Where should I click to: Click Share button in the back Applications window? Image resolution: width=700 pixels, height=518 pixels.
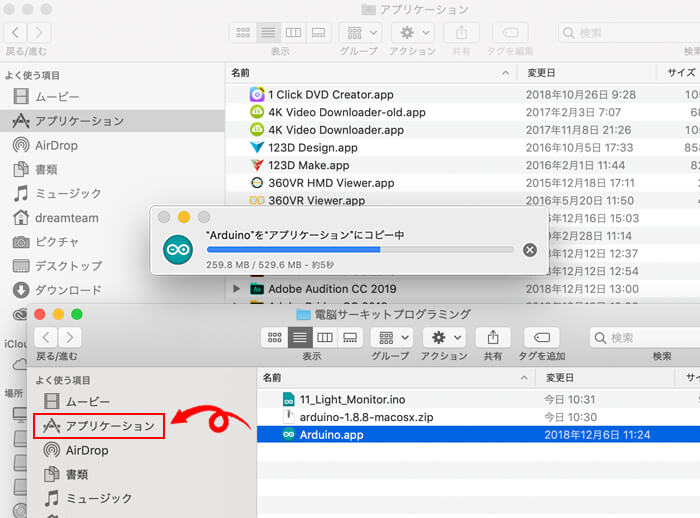point(462,32)
